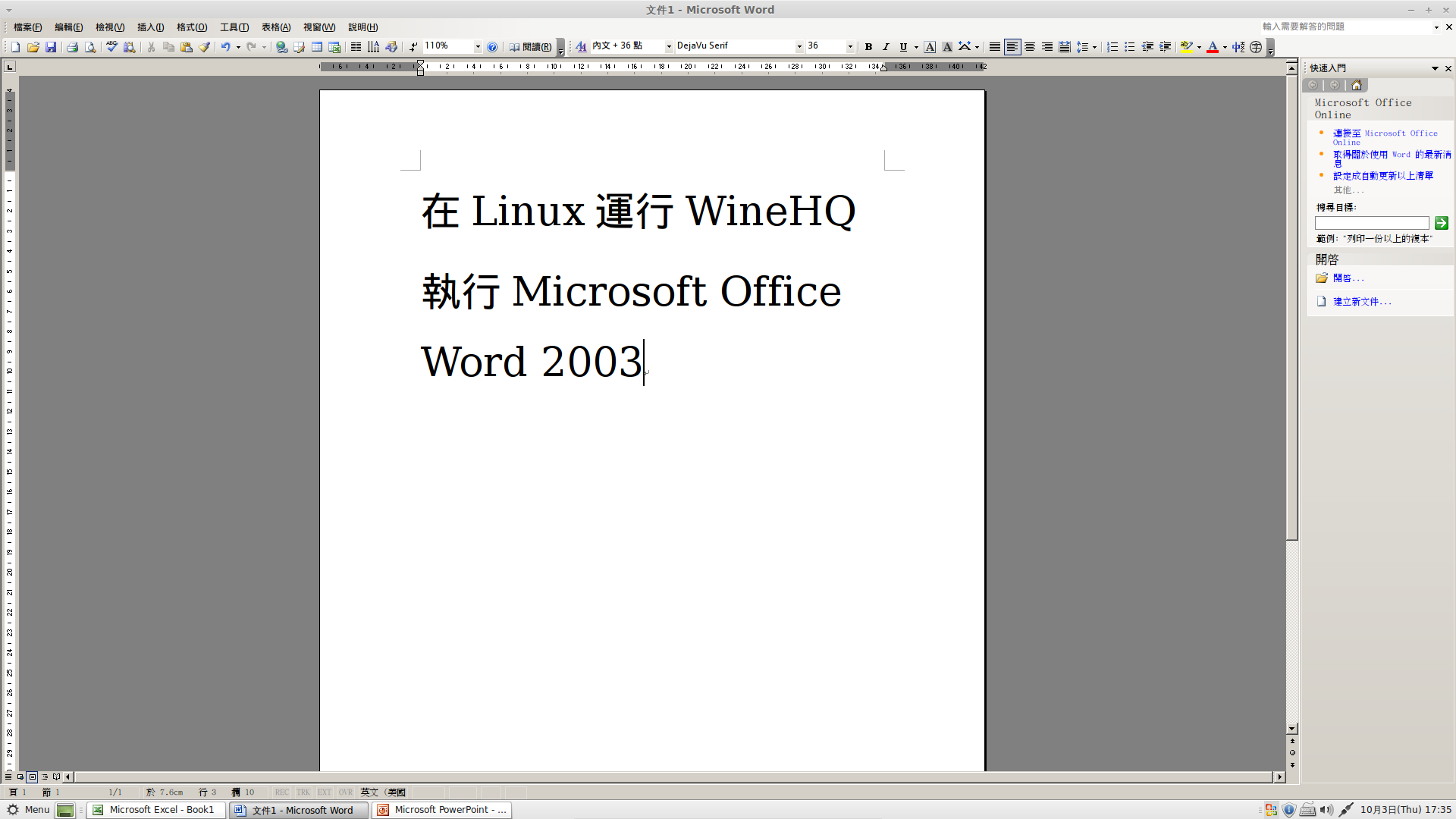
Task: Undo the last action
Action: click(x=225, y=47)
